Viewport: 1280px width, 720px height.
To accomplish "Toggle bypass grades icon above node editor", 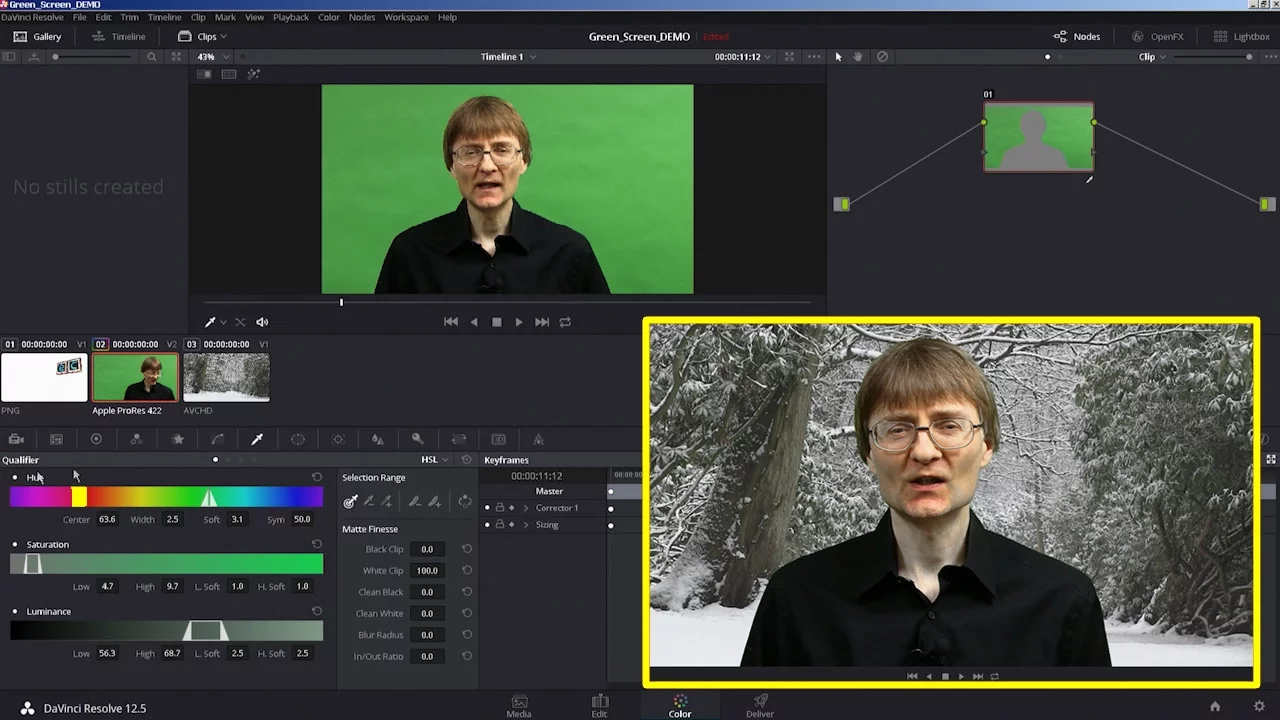I will [x=882, y=57].
